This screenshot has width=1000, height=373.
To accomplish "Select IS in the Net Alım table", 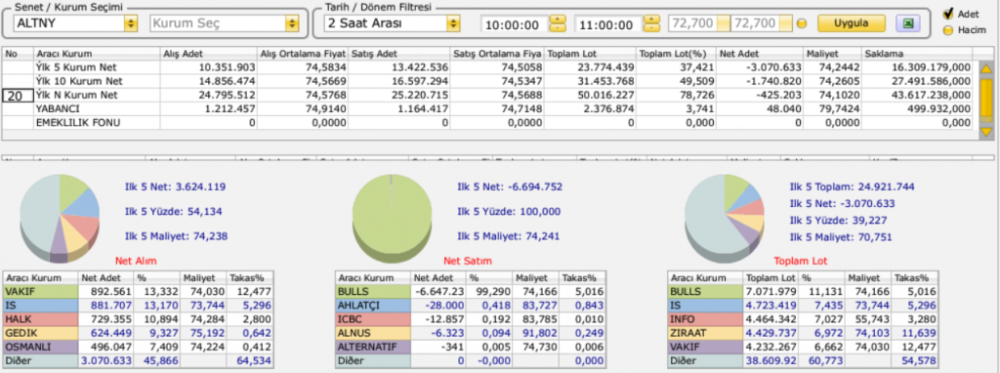I will [138, 305].
